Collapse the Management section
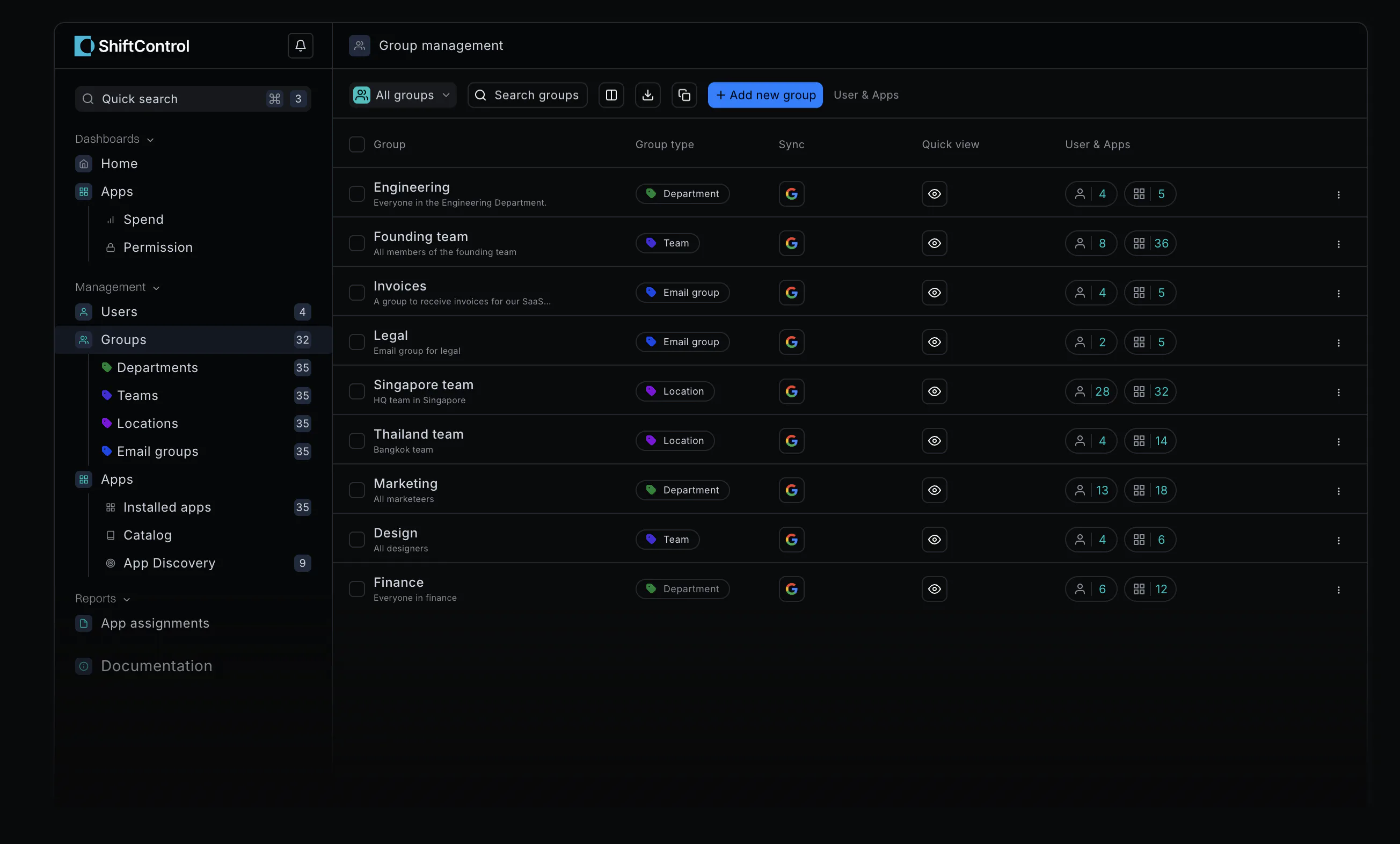This screenshot has width=1400, height=844. pos(117,288)
